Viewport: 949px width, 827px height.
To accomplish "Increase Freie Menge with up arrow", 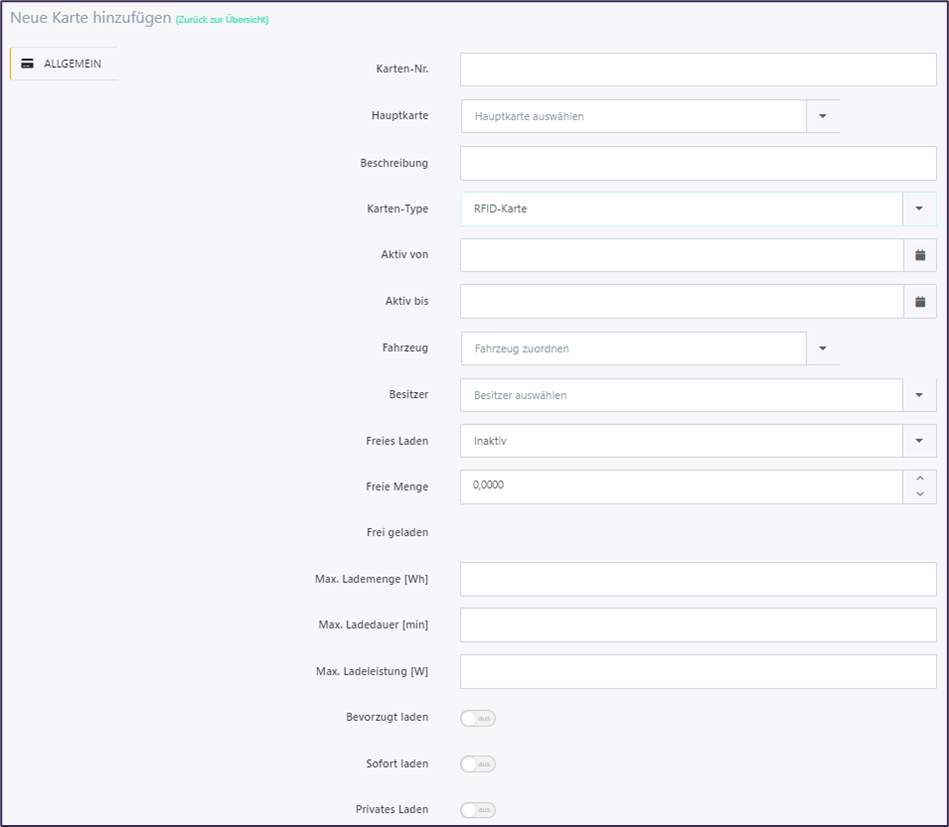I will pos(920,478).
